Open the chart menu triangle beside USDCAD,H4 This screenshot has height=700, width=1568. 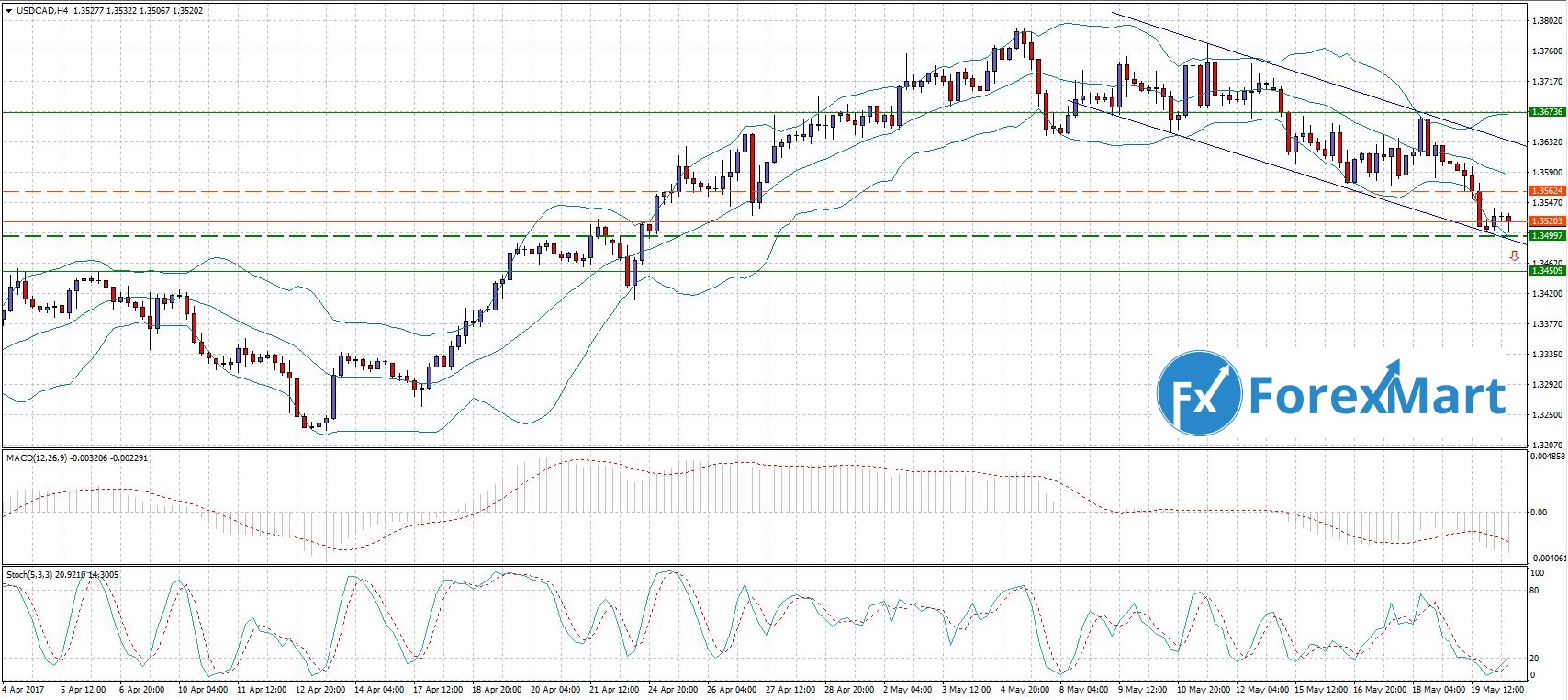[7, 10]
